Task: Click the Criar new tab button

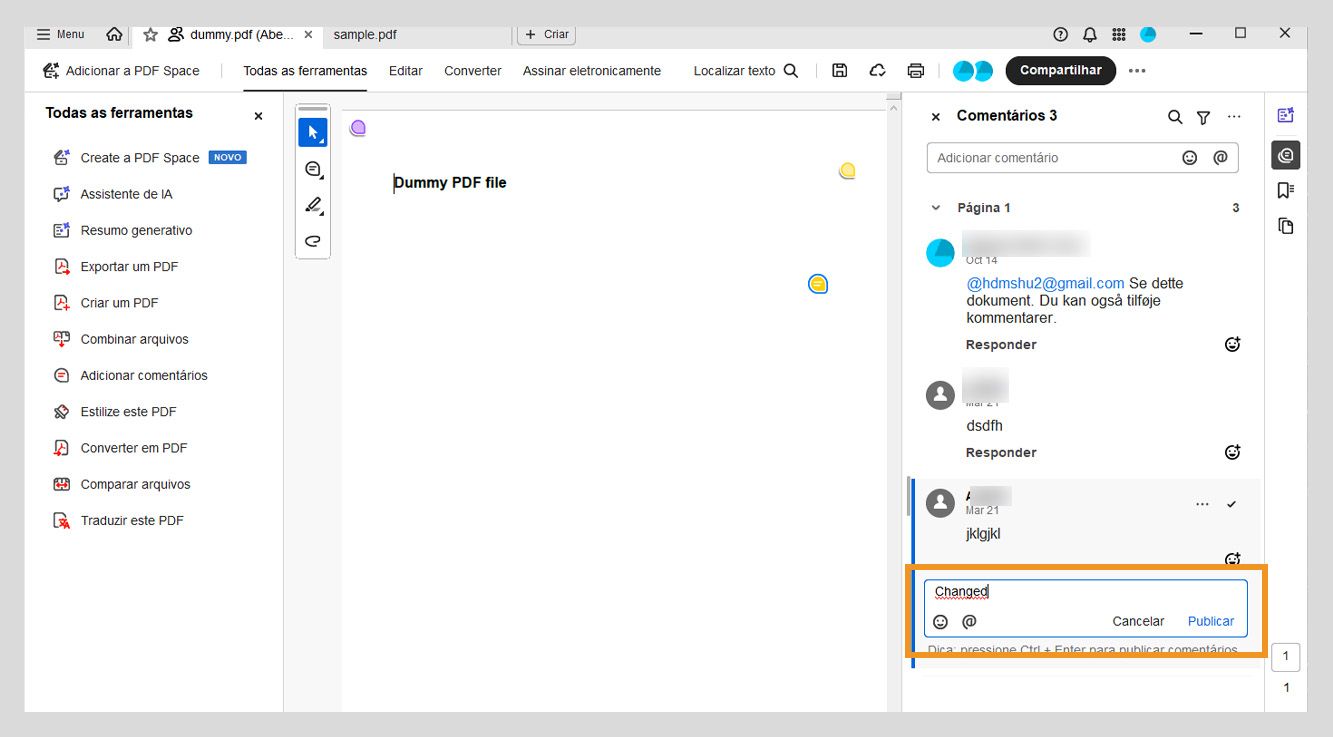Action: pos(546,34)
